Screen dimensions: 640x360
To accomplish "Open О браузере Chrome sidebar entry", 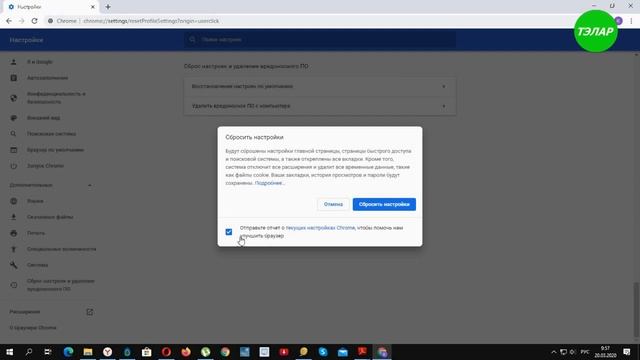I will (x=33, y=328).
